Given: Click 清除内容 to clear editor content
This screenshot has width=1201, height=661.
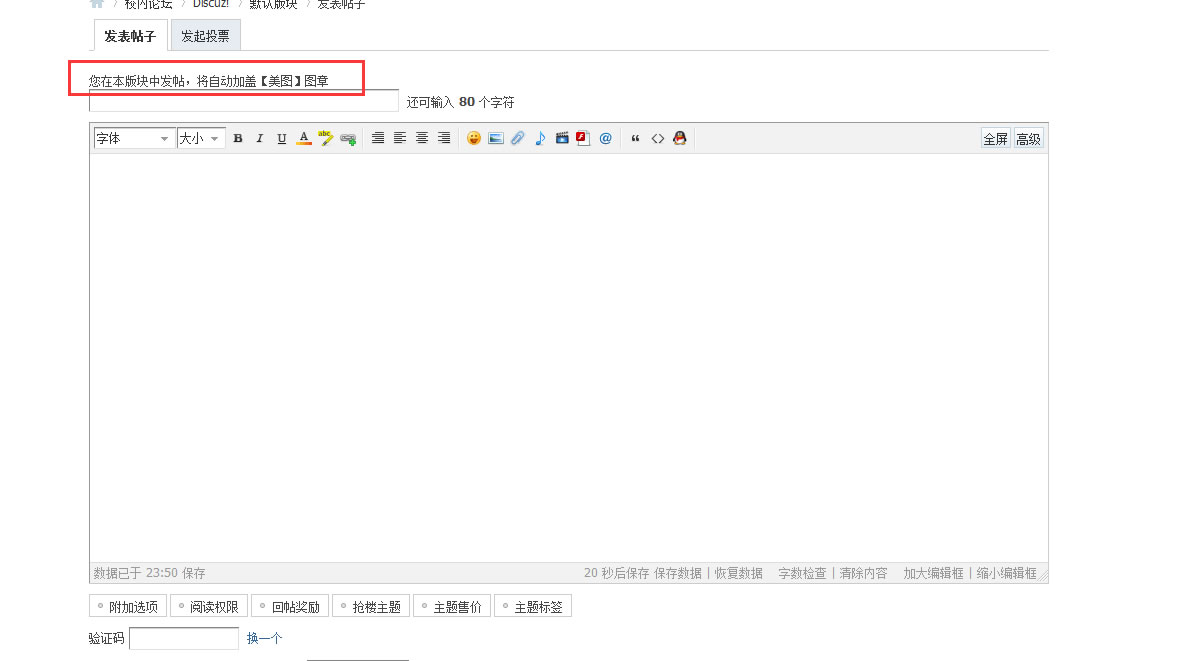Looking at the screenshot, I should click(x=864, y=573).
